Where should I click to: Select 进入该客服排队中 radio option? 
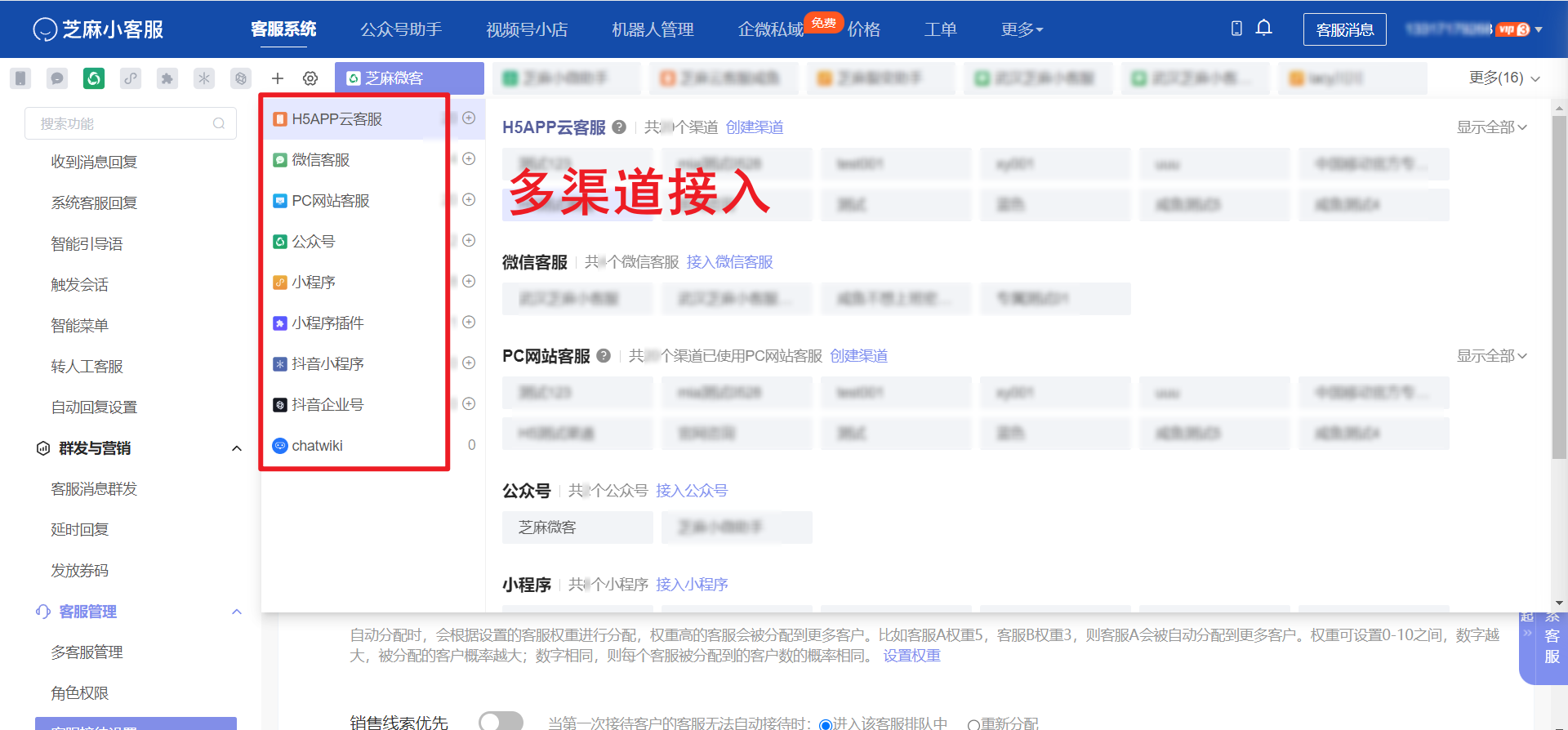pos(826,724)
